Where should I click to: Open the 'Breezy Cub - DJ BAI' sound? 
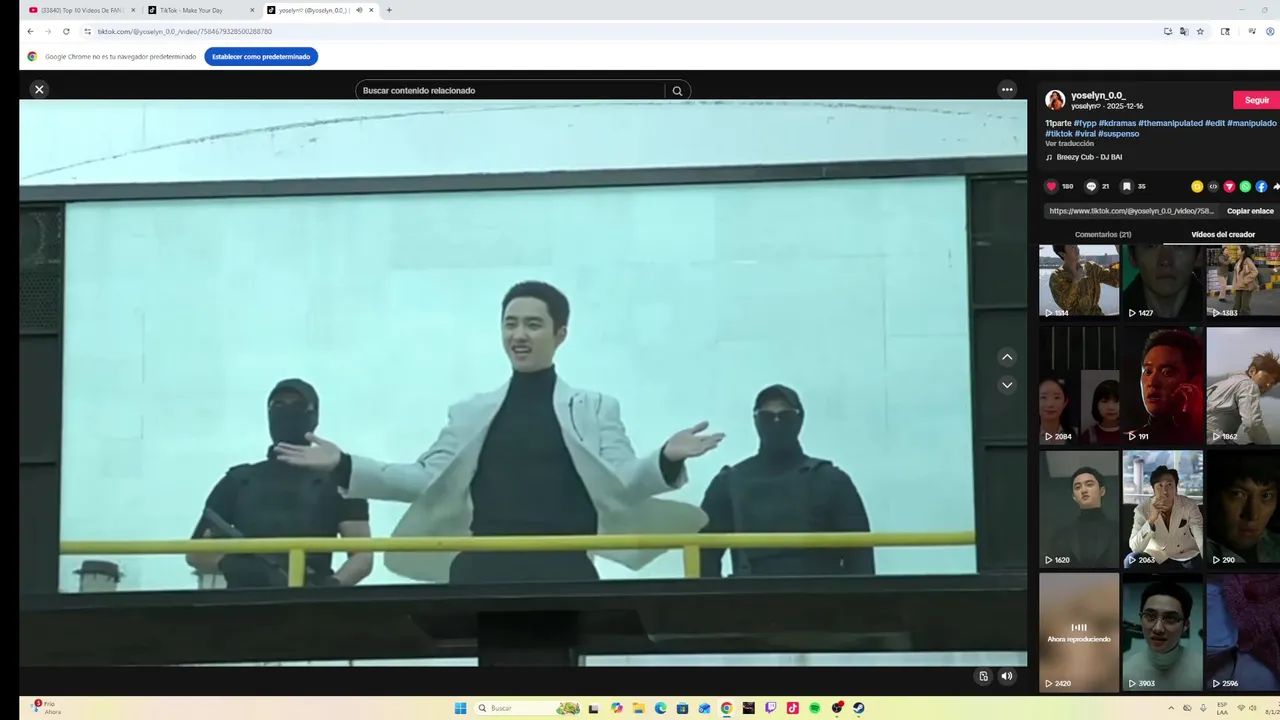pos(1089,157)
